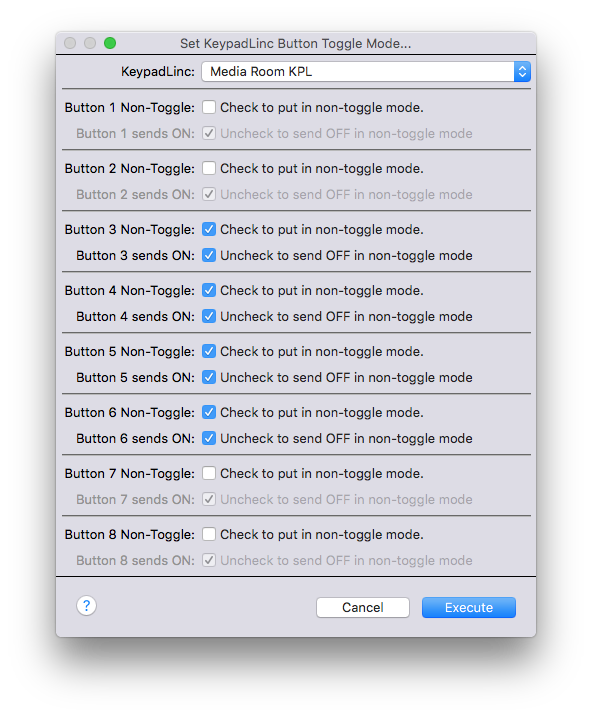Click the Cancel button

click(x=363, y=607)
